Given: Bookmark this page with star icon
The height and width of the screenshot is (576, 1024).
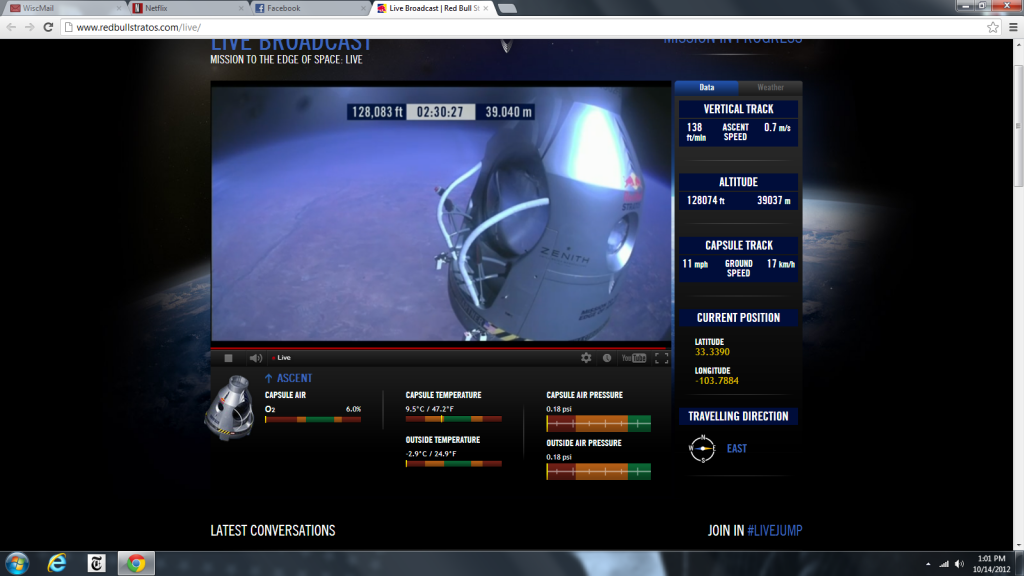Looking at the screenshot, I should point(992,27).
